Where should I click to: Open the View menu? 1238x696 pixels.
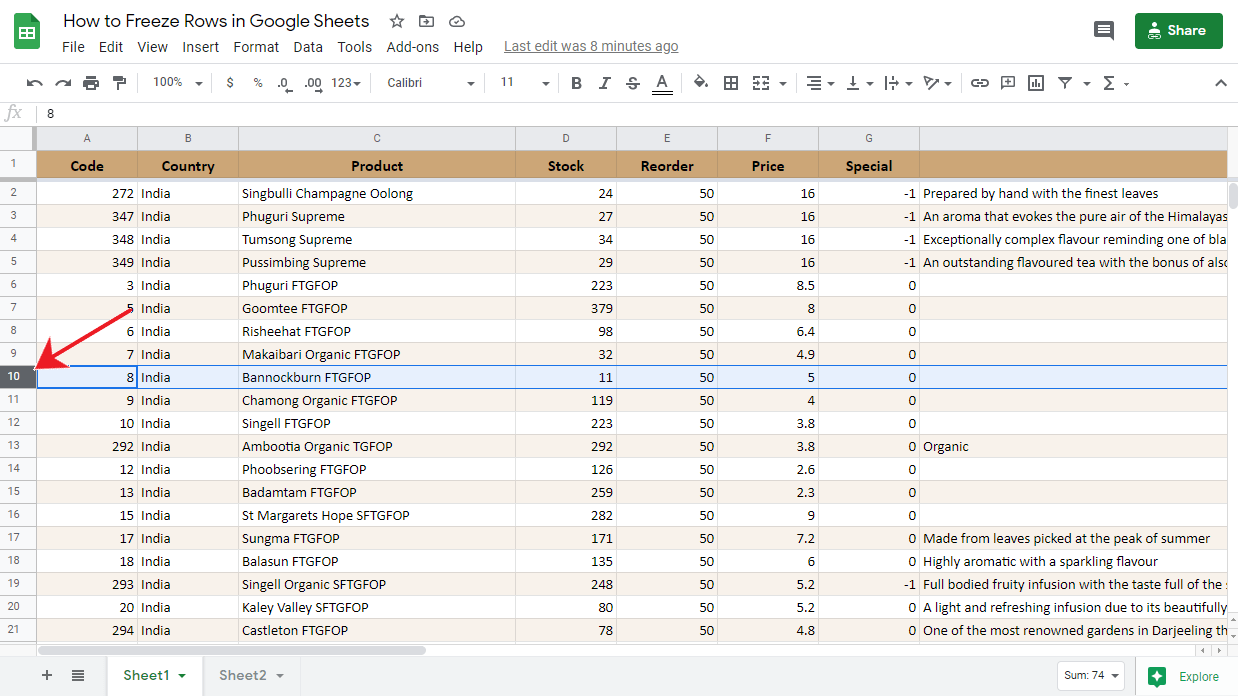tap(153, 47)
